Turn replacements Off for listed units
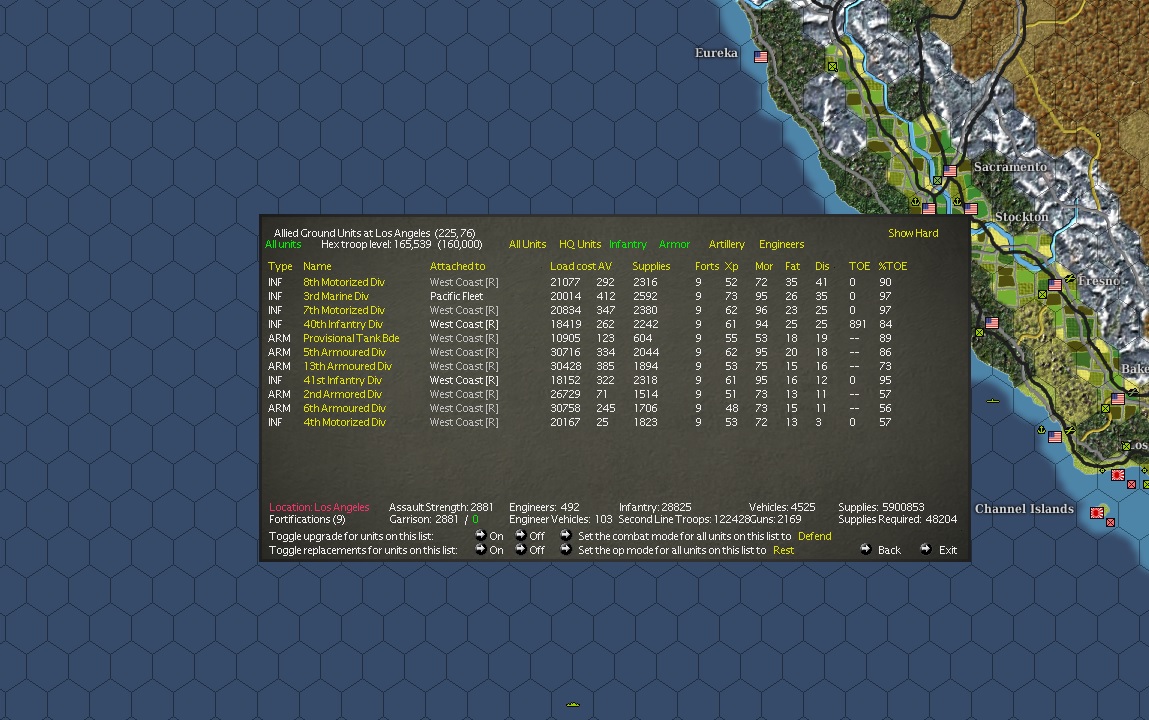This screenshot has height=720, width=1149. (x=529, y=549)
